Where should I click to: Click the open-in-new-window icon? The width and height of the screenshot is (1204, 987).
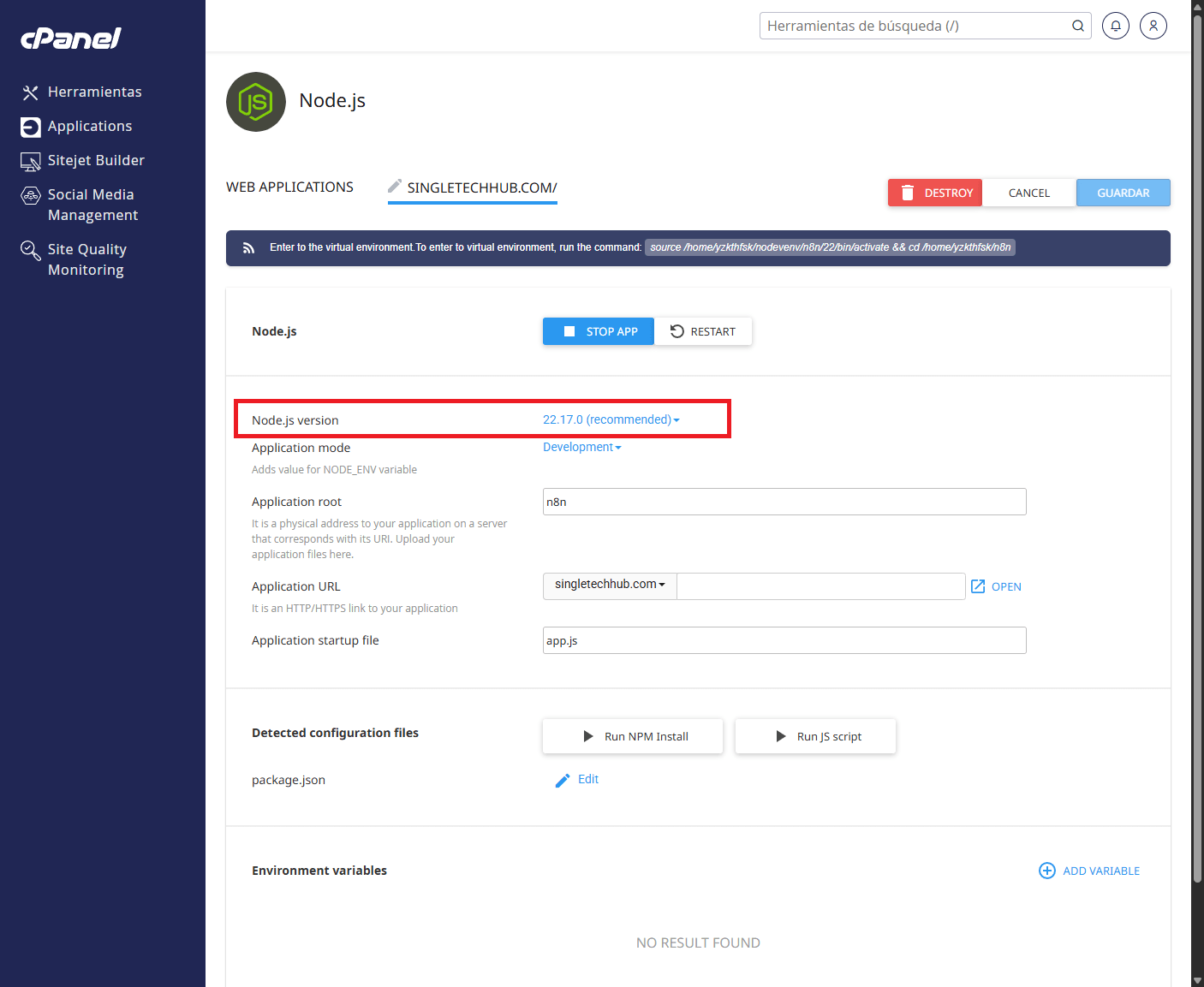[x=978, y=586]
